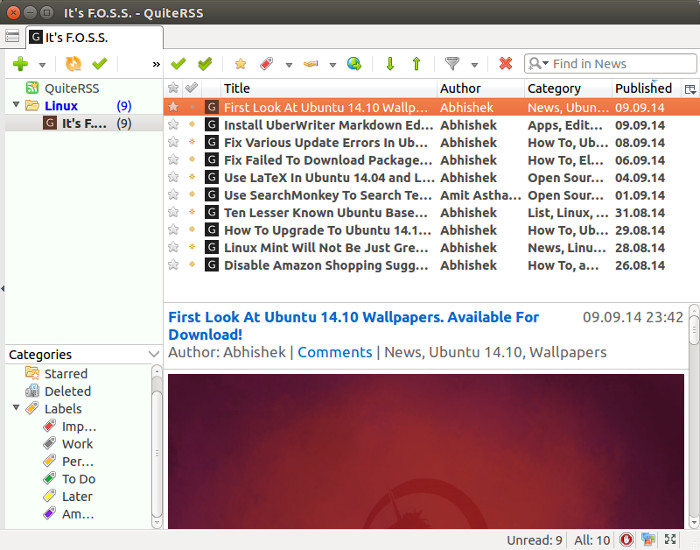Click the orange Update feed icon

[x=73, y=64]
